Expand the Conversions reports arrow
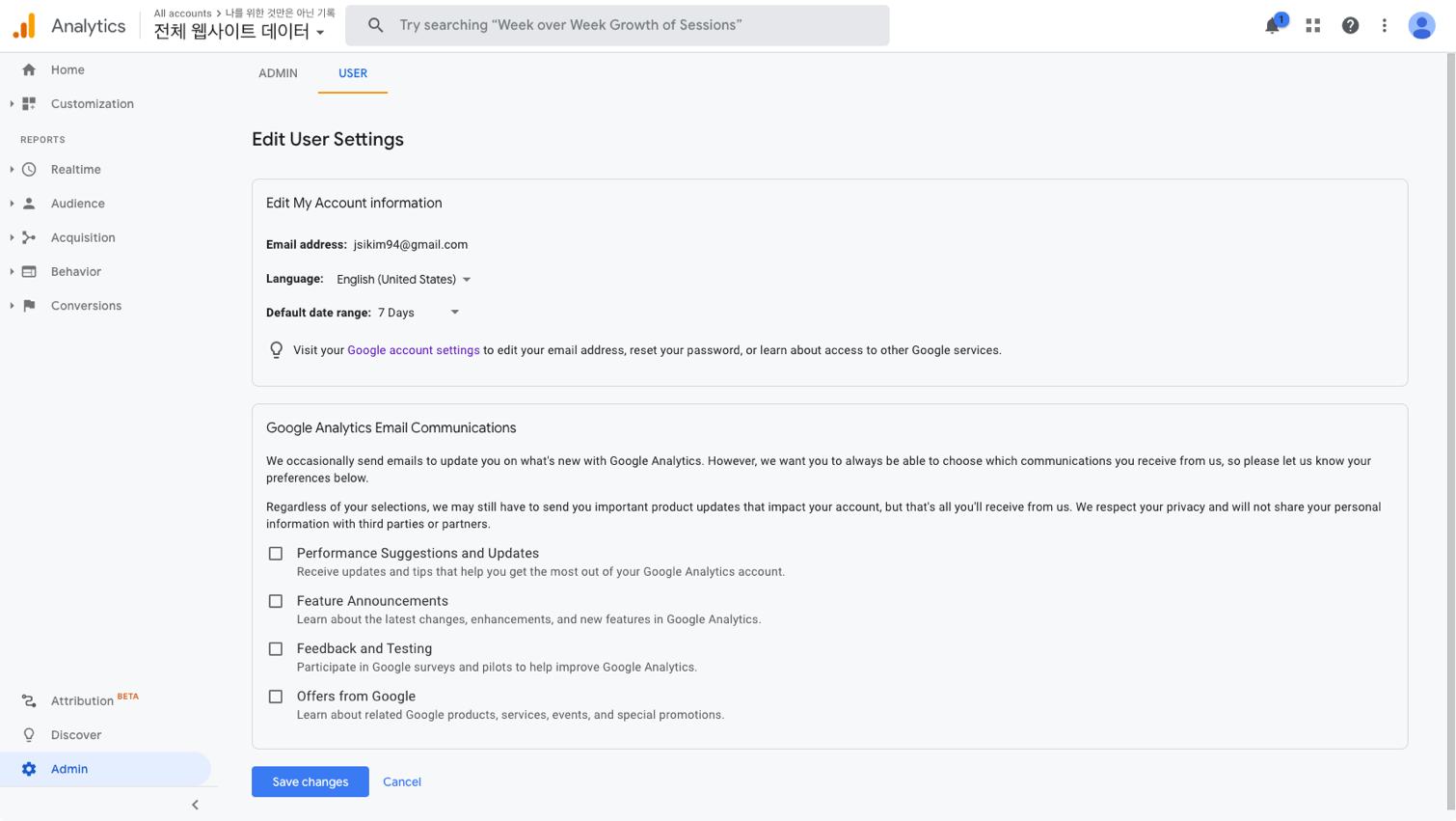 pos(12,306)
